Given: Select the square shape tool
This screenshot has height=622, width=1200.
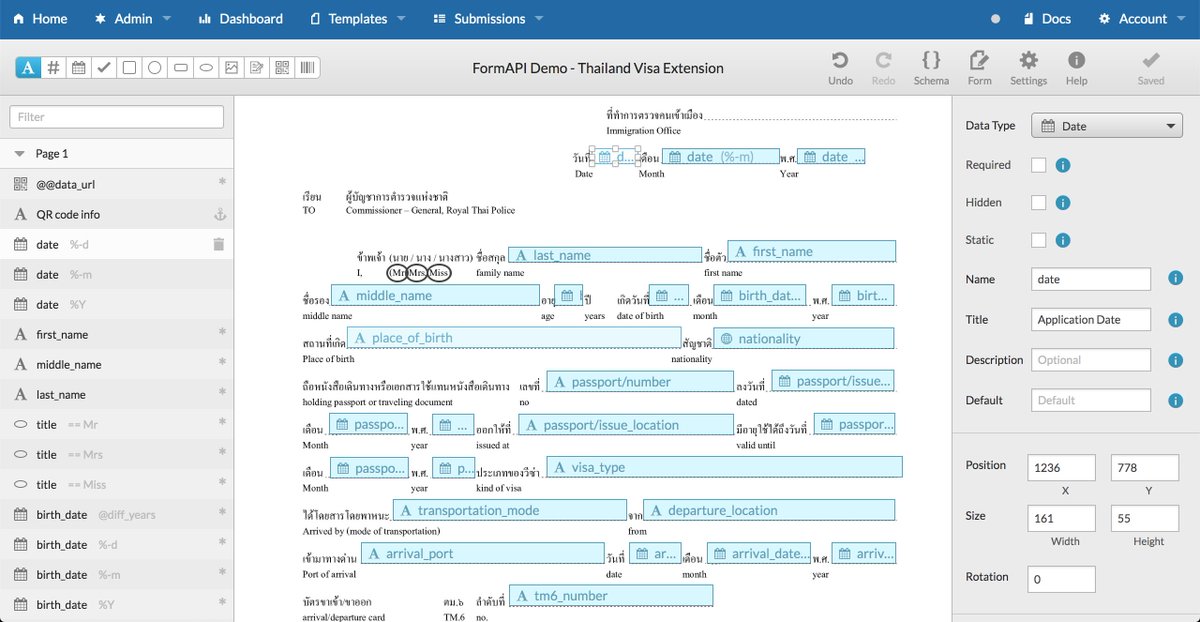Looking at the screenshot, I should pyautogui.click(x=129, y=68).
